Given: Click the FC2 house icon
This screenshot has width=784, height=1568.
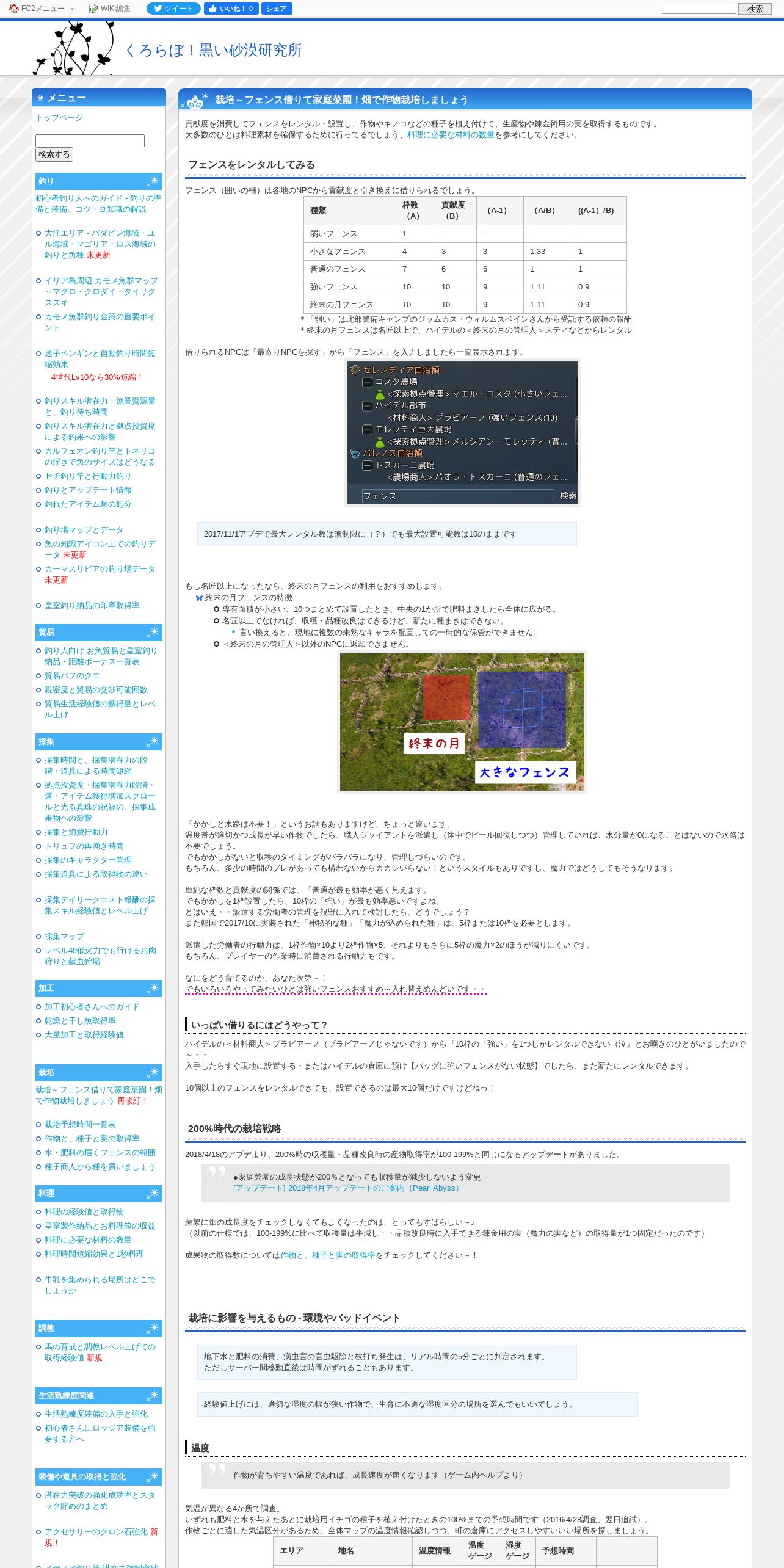Looking at the screenshot, I should pyautogui.click(x=13, y=9).
